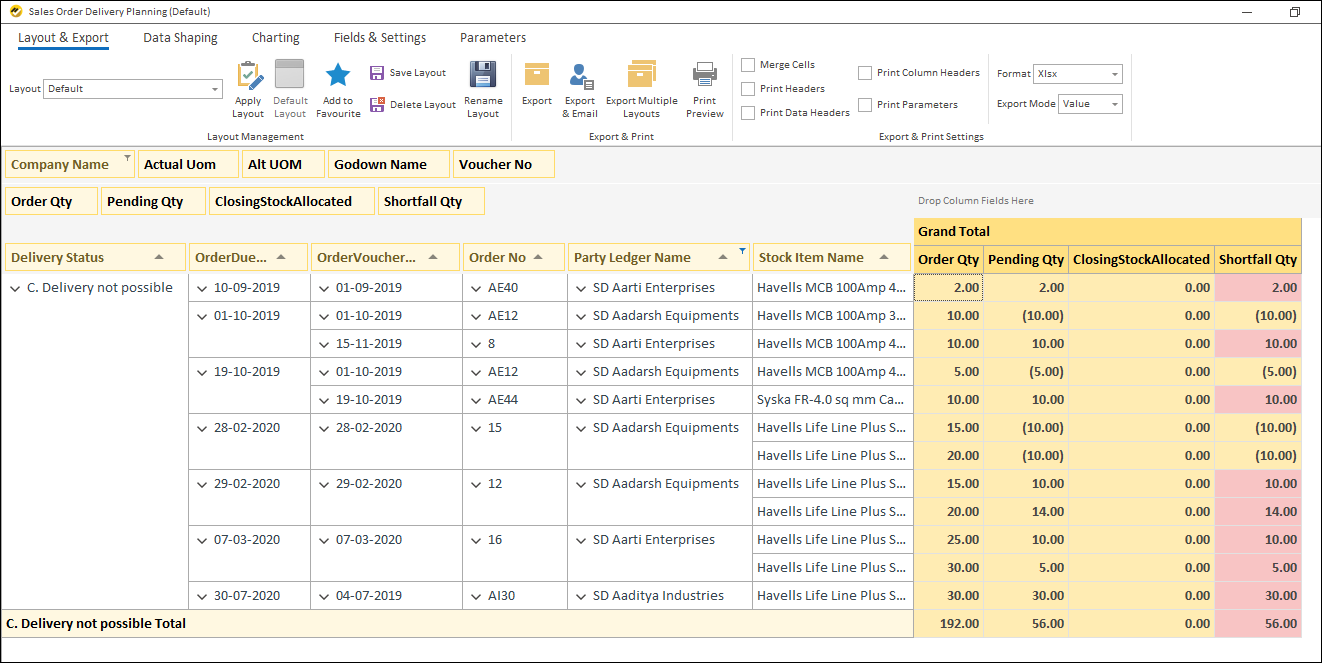Click Export Multiple Layouts icon

coord(641,76)
